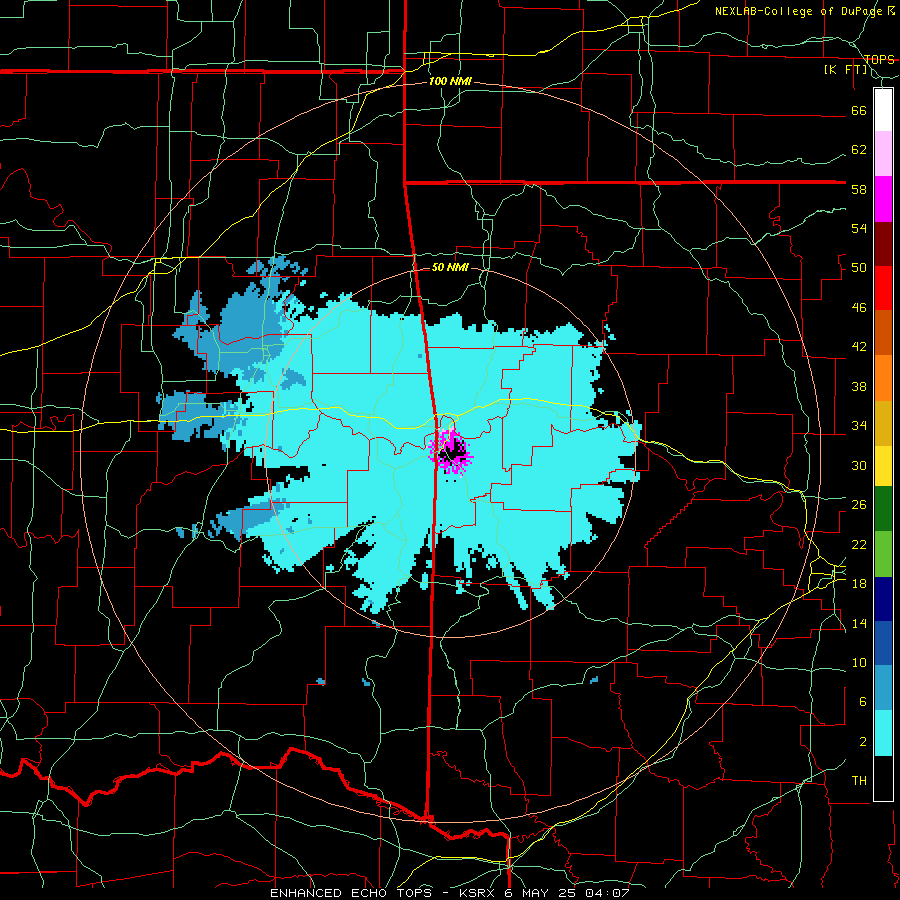
Task: Click the '34' legend value label
Action: [859, 426]
